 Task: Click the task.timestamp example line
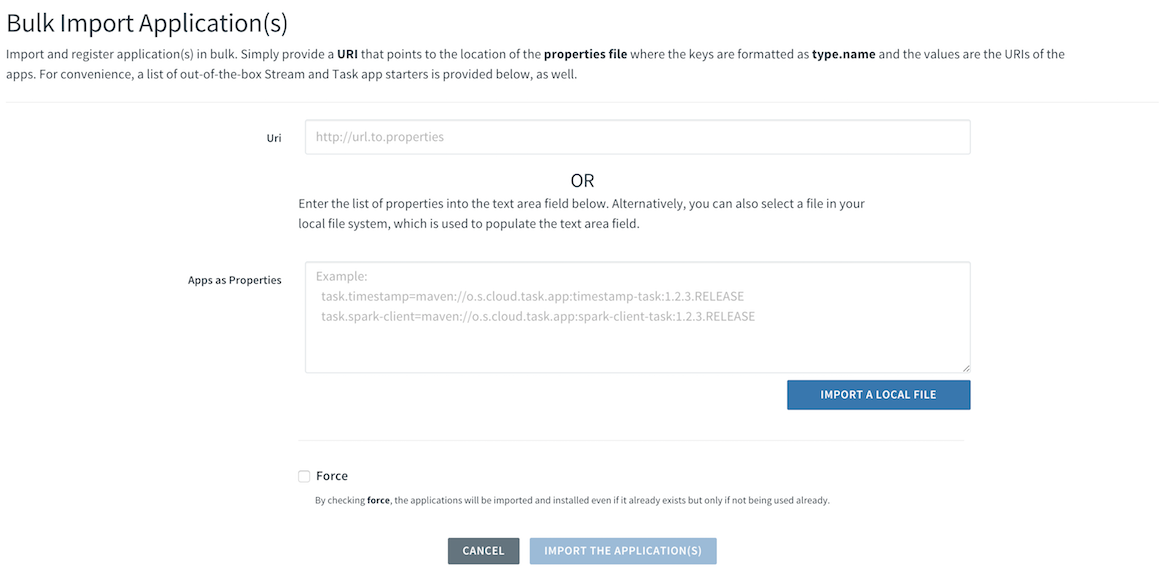click(533, 297)
